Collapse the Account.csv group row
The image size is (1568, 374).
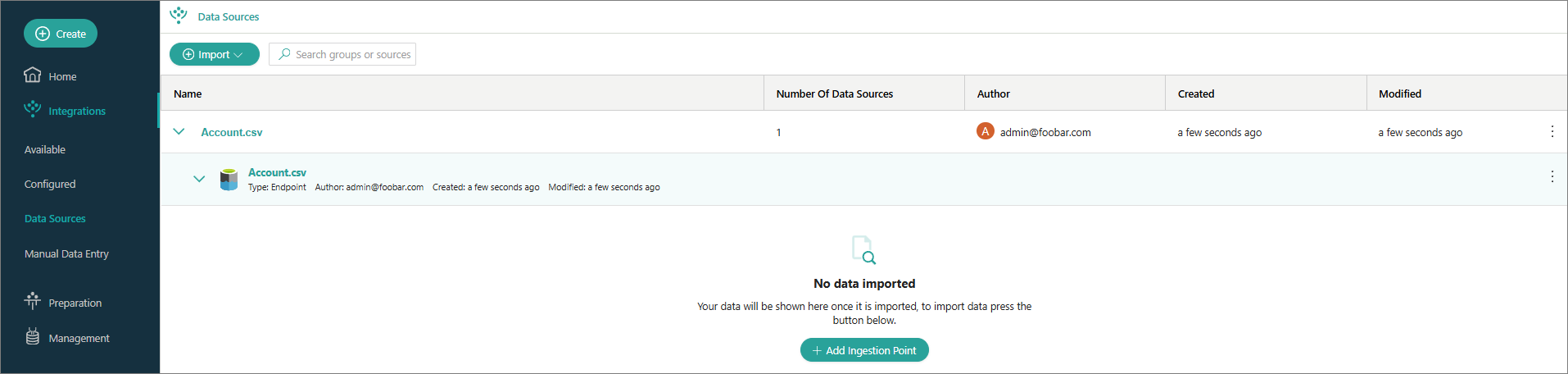pyautogui.click(x=179, y=131)
